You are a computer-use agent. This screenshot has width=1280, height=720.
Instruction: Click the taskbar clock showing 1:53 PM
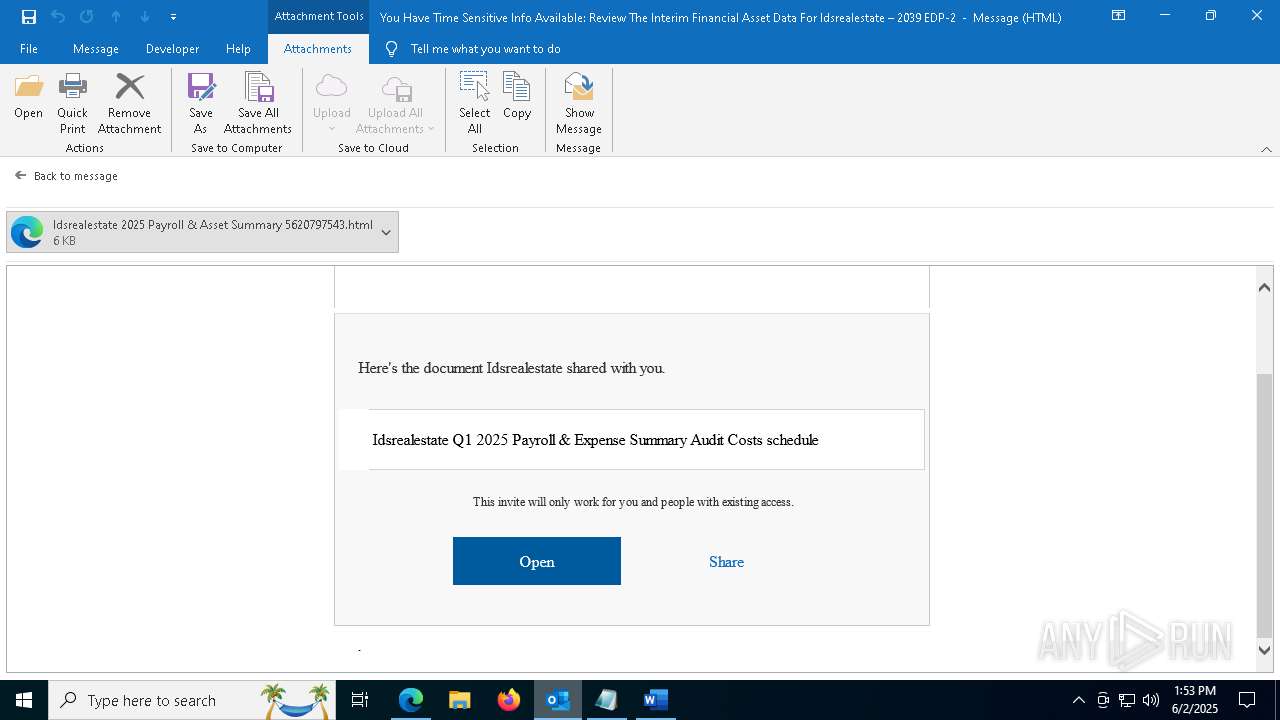coord(1194,700)
